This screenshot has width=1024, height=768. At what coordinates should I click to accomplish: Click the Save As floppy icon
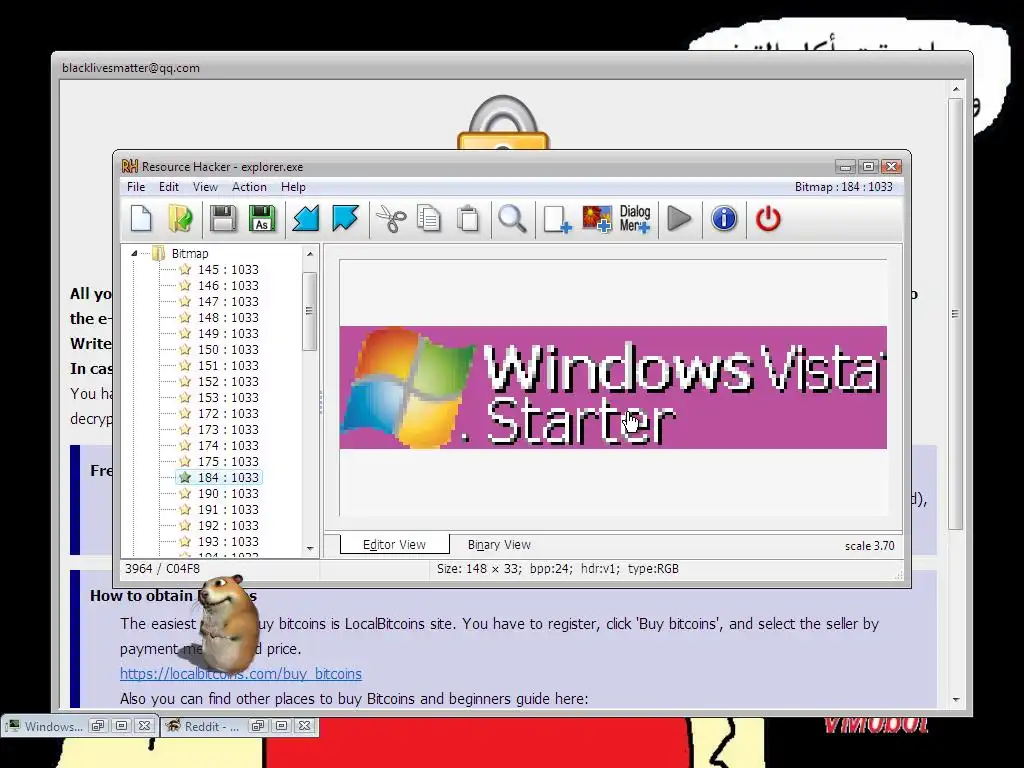pos(262,219)
